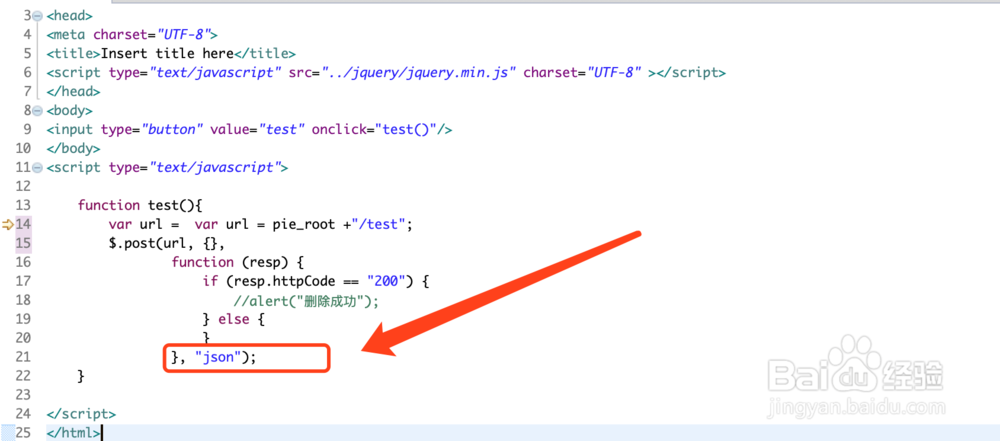The image size is (1000, 441).
Task: Click the closing </body> tag
Action: point(73,149)
